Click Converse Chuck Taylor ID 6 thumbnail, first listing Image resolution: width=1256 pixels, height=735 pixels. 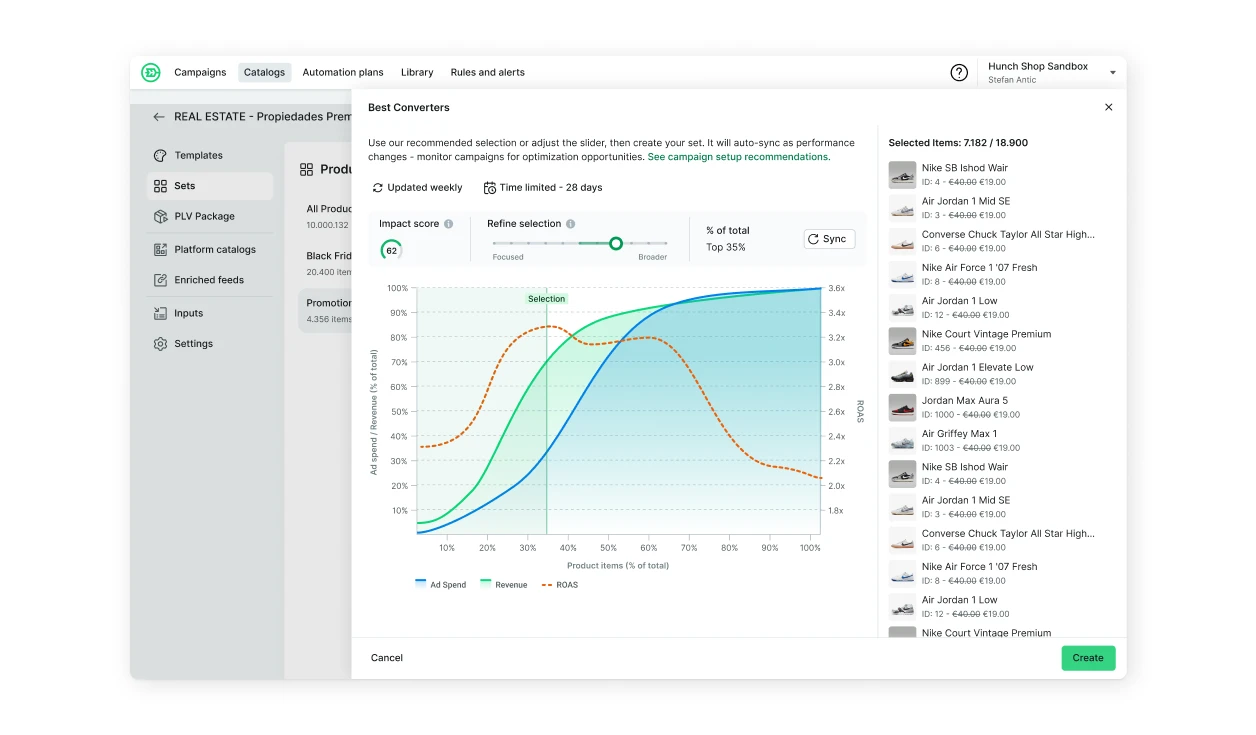click(x=902, y=241)
